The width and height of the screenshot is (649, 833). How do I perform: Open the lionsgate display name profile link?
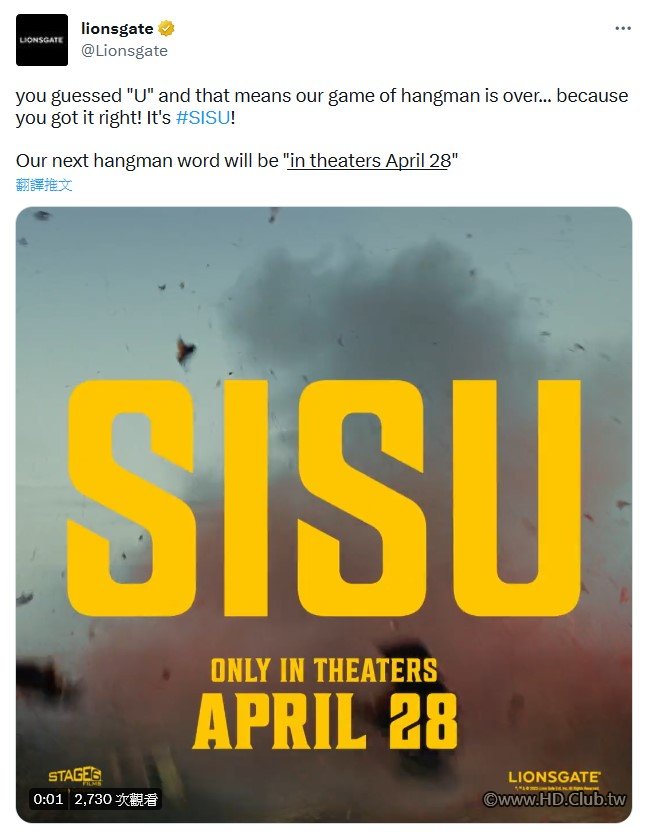click(117, 29)
